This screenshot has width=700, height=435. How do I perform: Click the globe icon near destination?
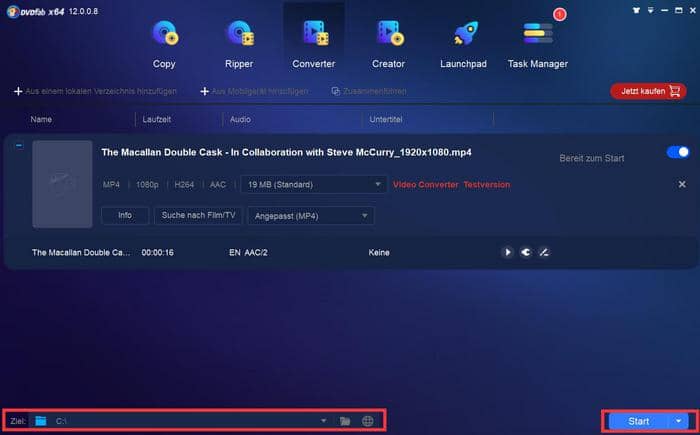point(367,421)
